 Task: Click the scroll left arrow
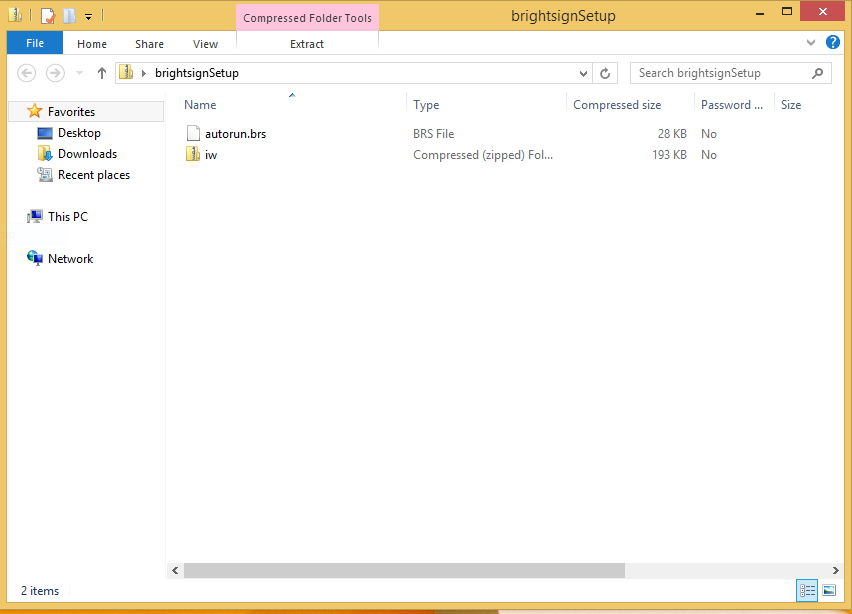coord(175,571)
